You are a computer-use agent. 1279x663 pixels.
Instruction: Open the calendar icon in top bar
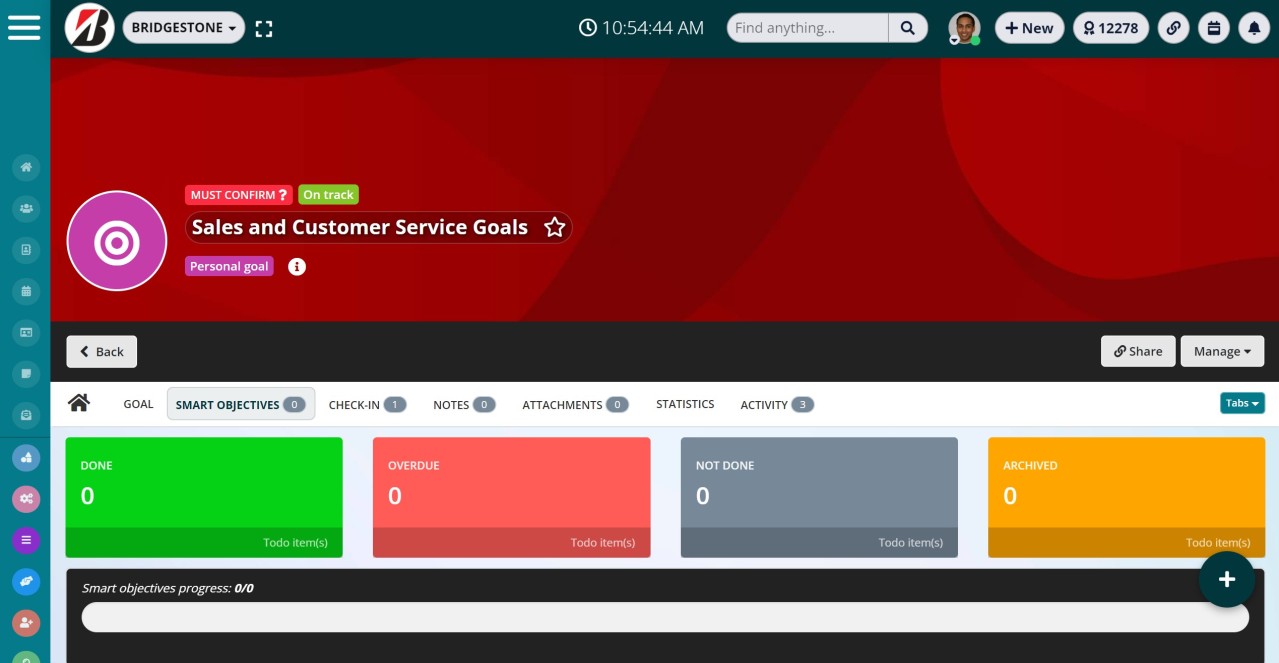(x=1214, y=28)
